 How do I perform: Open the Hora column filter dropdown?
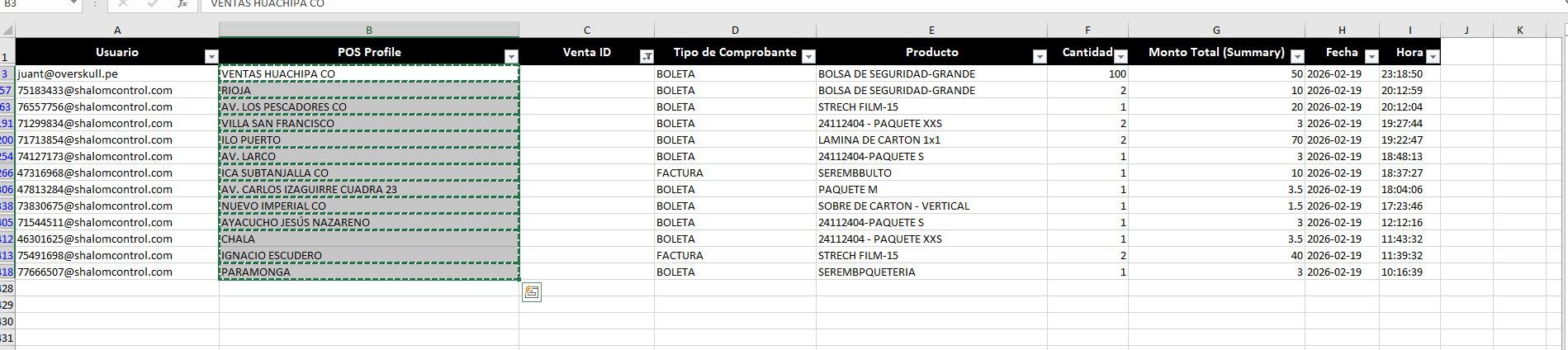click(x=1433, y=56)
